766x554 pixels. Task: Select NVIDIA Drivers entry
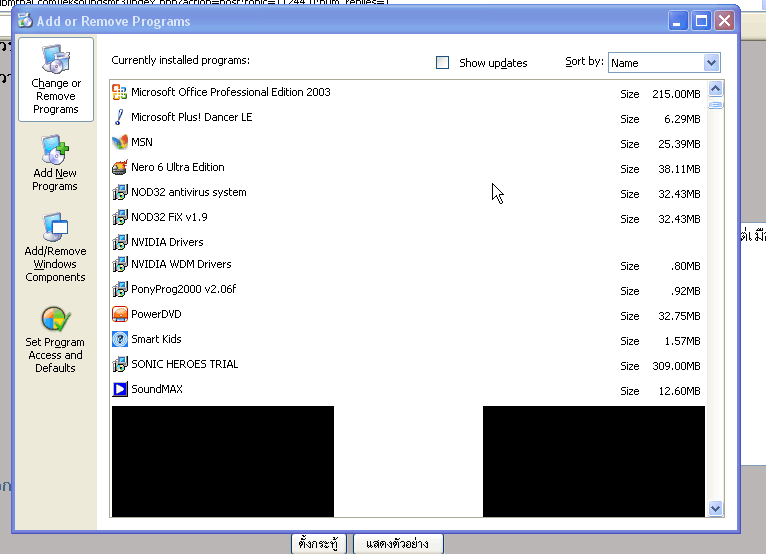[x=408, y=242]
